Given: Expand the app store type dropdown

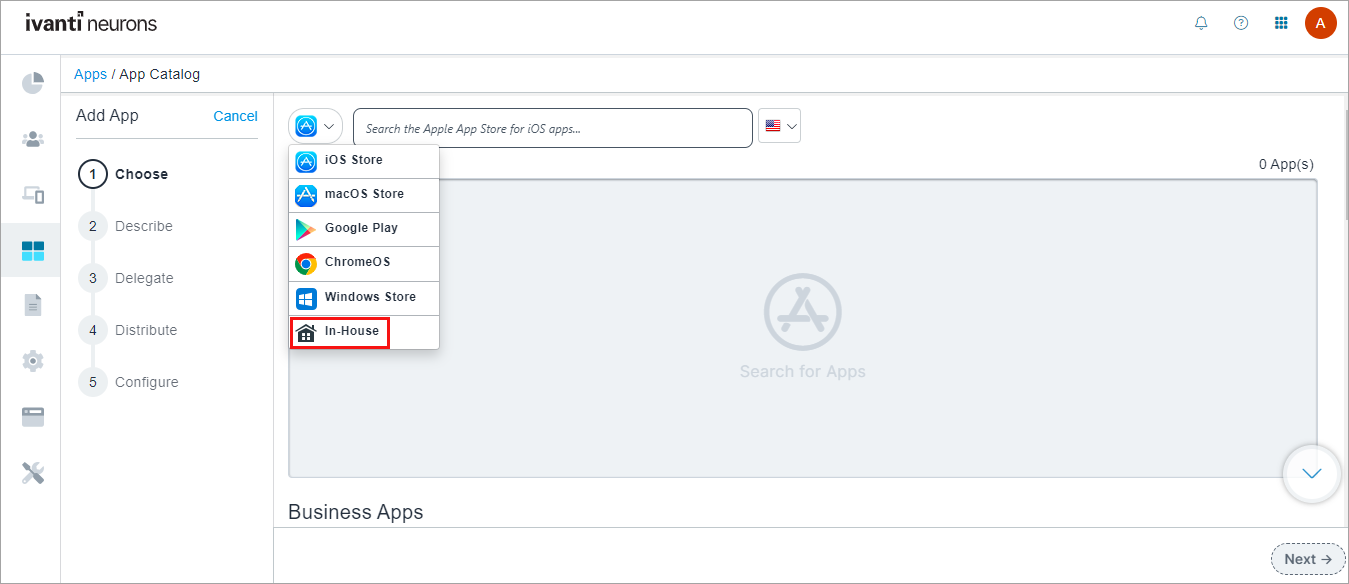Looking at the screenshot, I should click(316, 127).
